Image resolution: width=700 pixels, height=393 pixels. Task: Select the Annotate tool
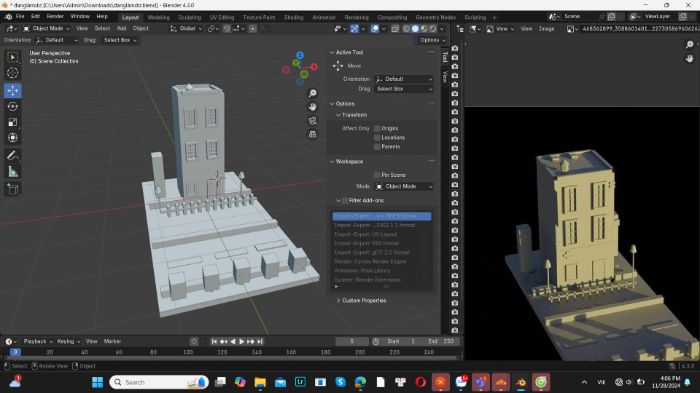(12, 155)
